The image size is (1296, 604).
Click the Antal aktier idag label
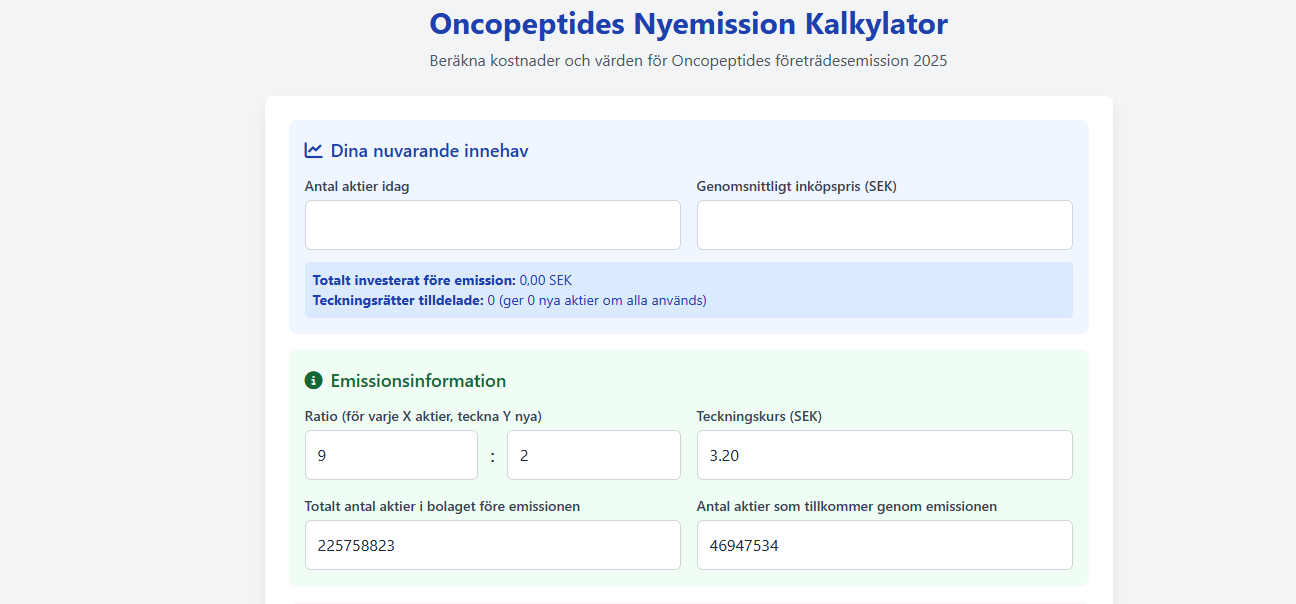[357, 186]
